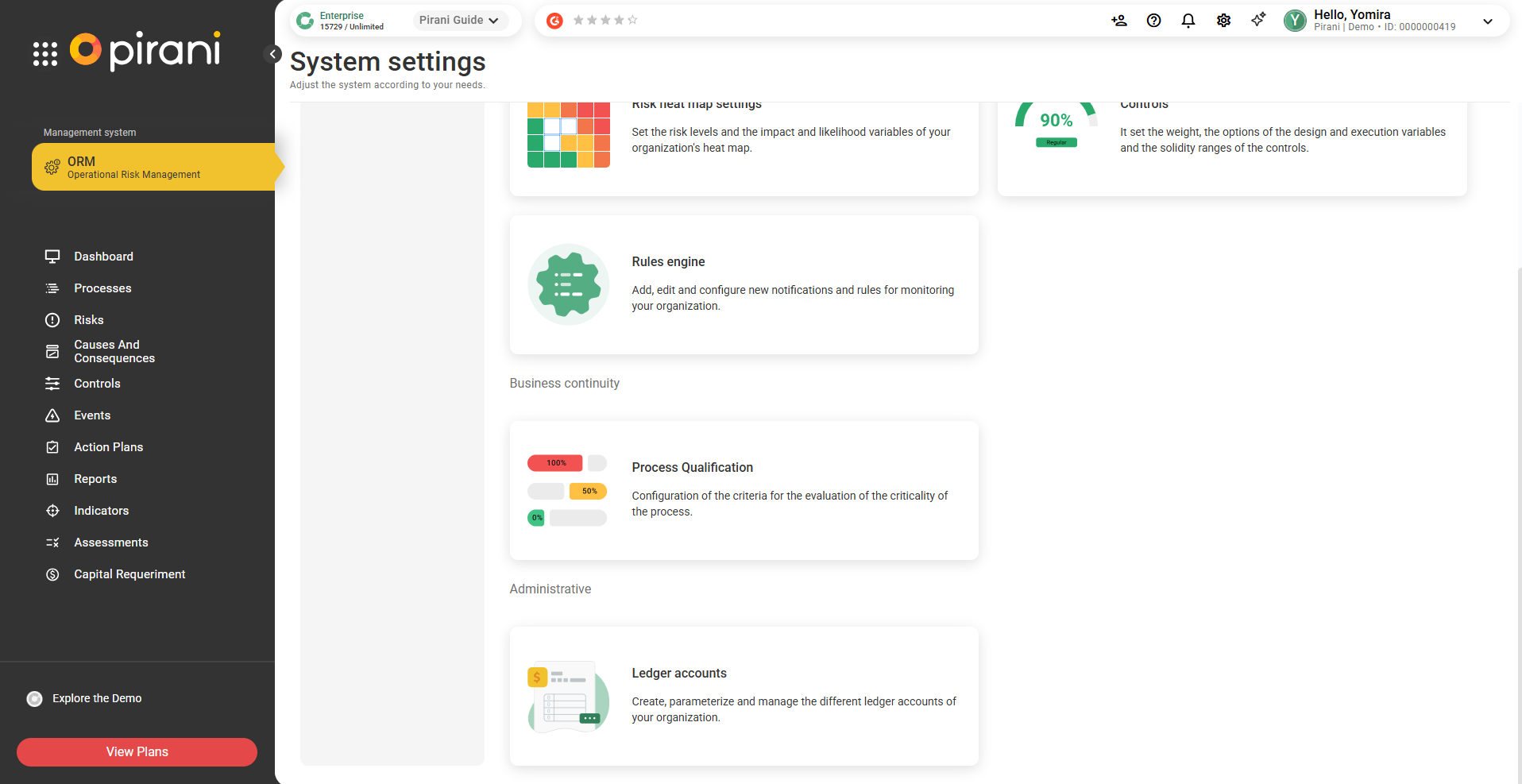Open the help question mark icon
This screenshot has width=1522, height=784.
pyautogui.click(x=1153, y=21)
